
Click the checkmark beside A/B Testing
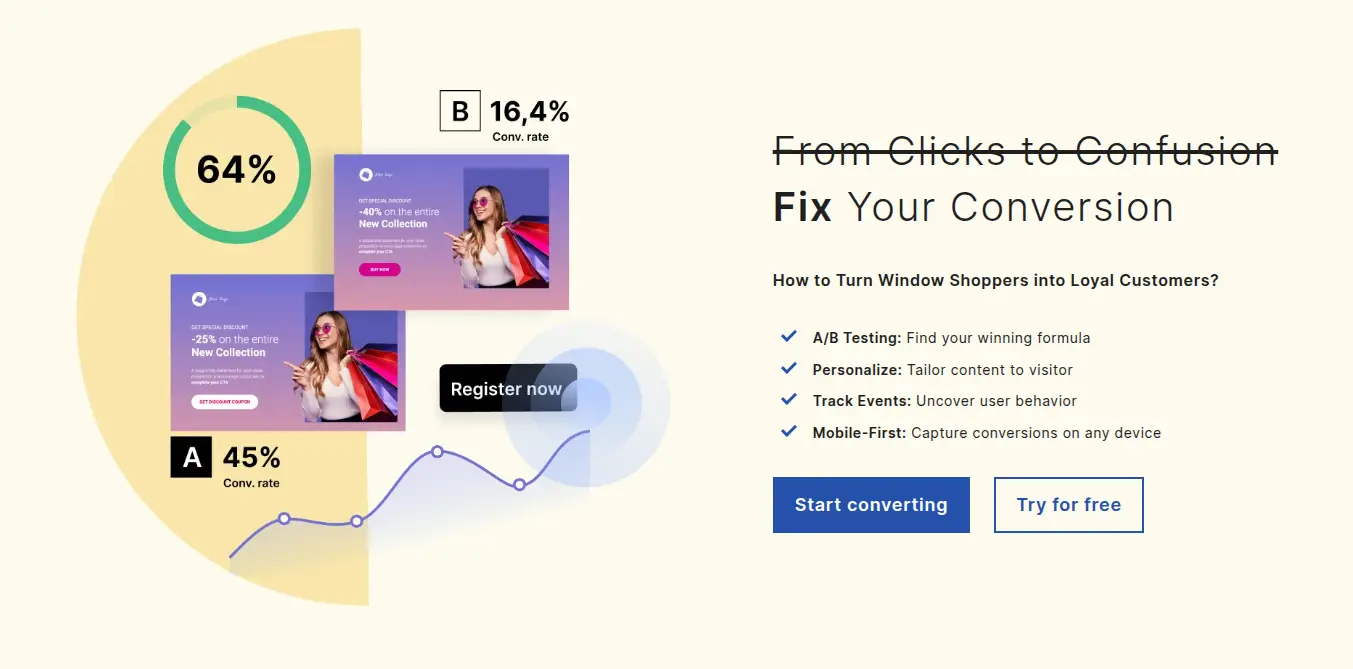789,336
